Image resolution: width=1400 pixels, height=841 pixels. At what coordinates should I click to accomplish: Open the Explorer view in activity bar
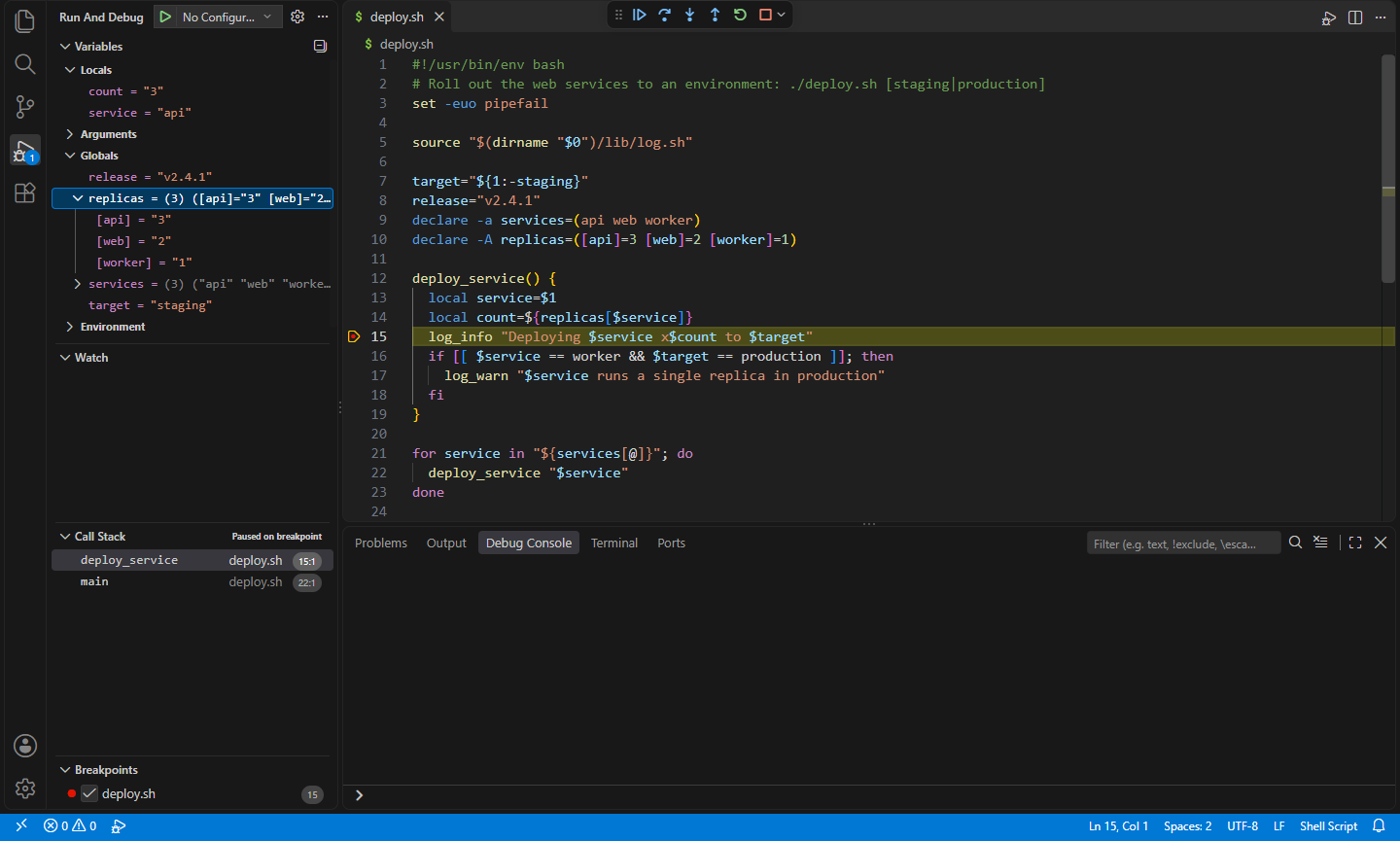click(25, 21)
